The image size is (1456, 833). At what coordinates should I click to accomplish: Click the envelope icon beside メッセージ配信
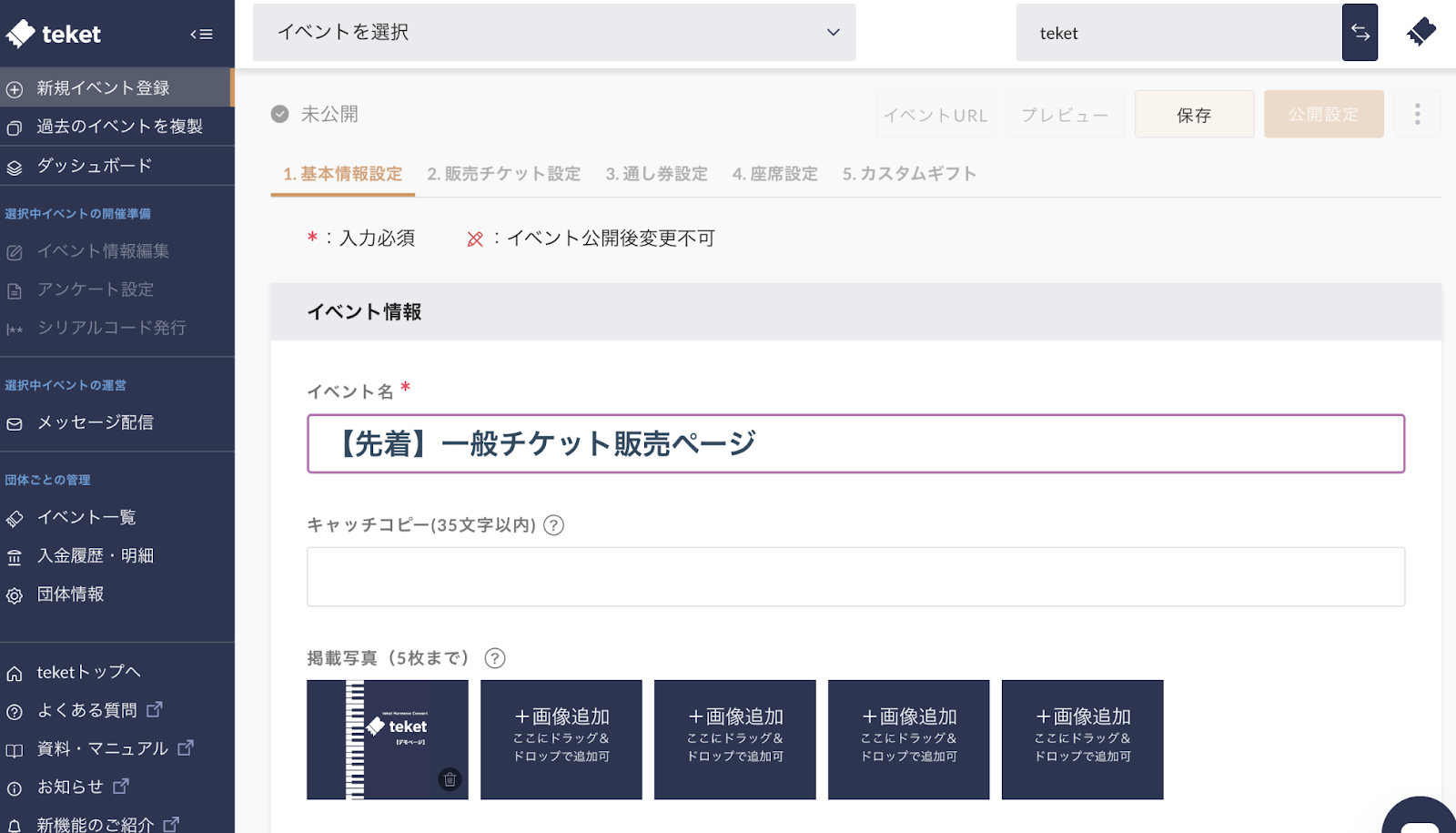15,423
